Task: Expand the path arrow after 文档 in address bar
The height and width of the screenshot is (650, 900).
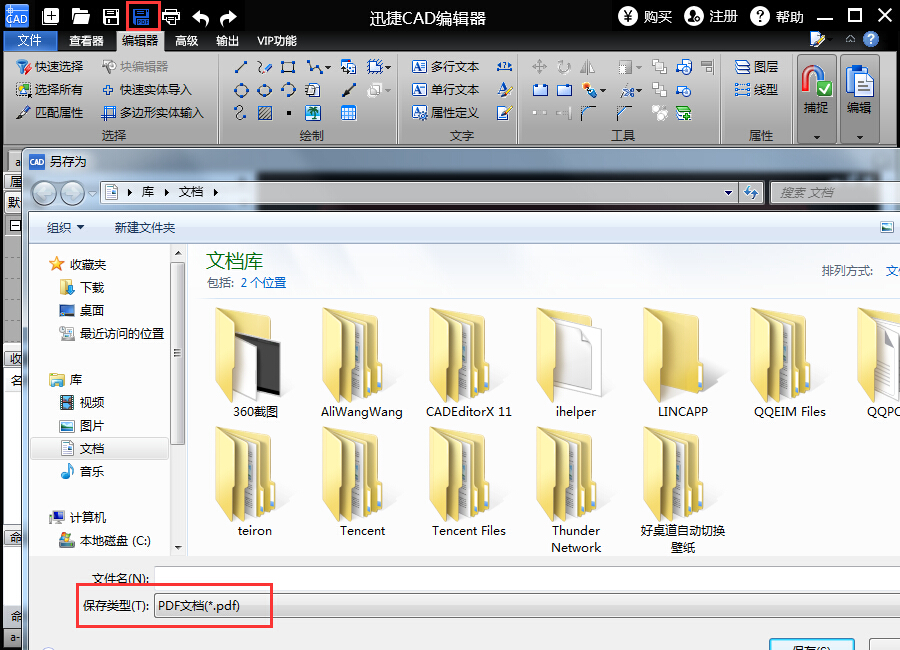Action: tap(216, 192)
